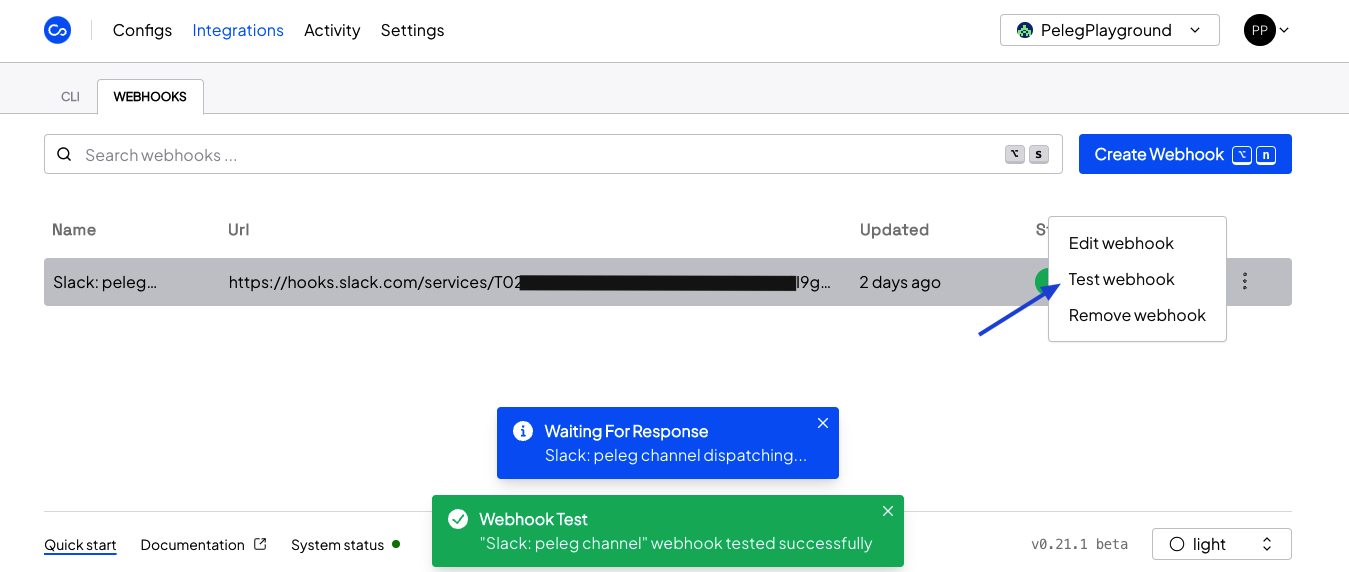Click the info icon in blue toast
Screen dimensions: 1349x572
point(523,431)
